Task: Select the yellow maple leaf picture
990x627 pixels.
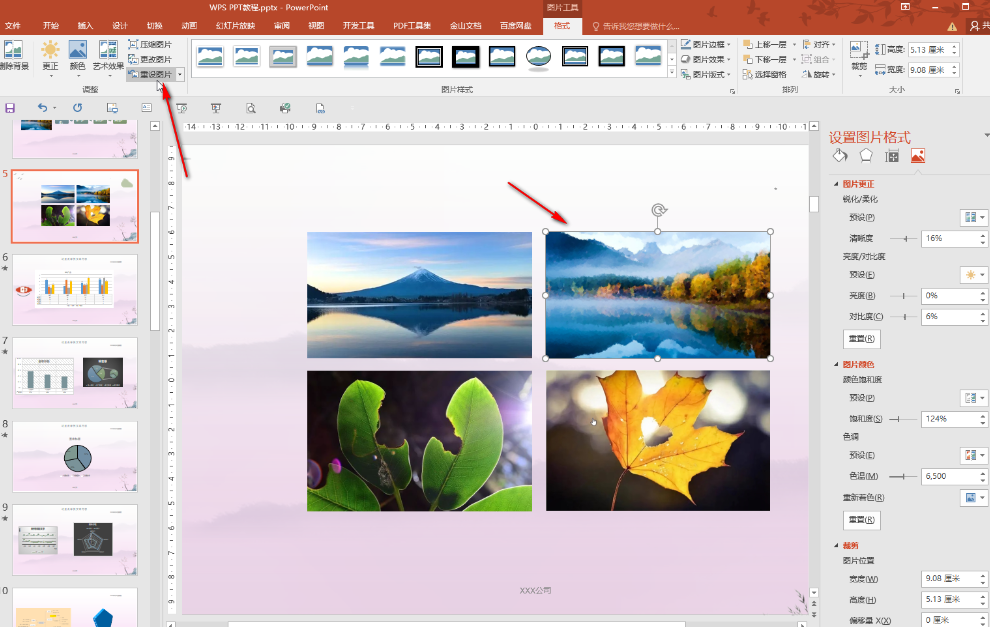Action: (658, 441)
